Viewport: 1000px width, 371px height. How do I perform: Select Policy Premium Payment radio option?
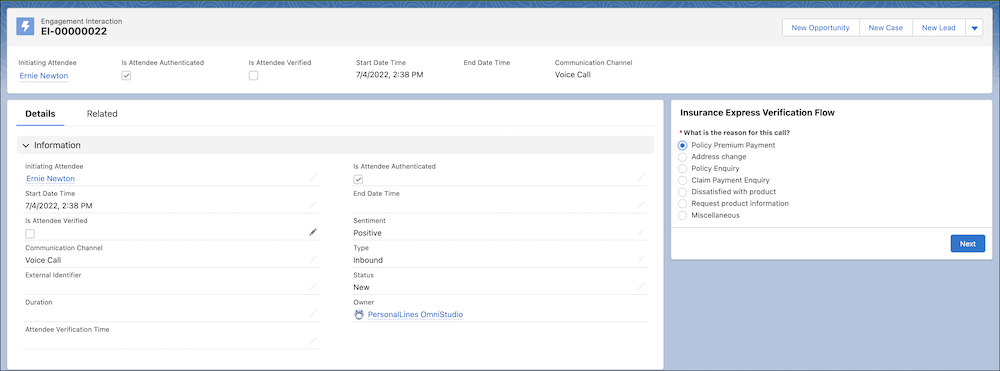tap(683, 145)
